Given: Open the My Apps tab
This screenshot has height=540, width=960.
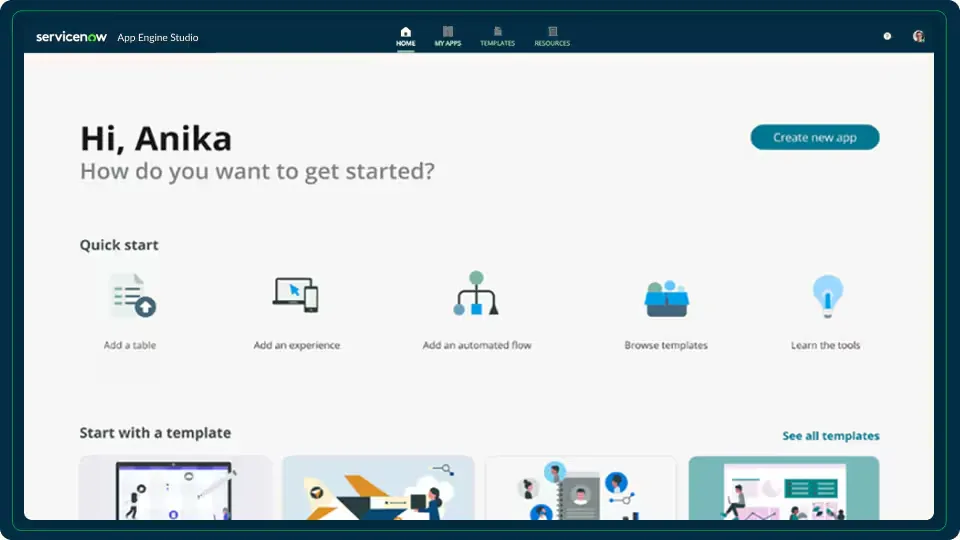Looking at the screenshot, I should (x=448, y=37).
